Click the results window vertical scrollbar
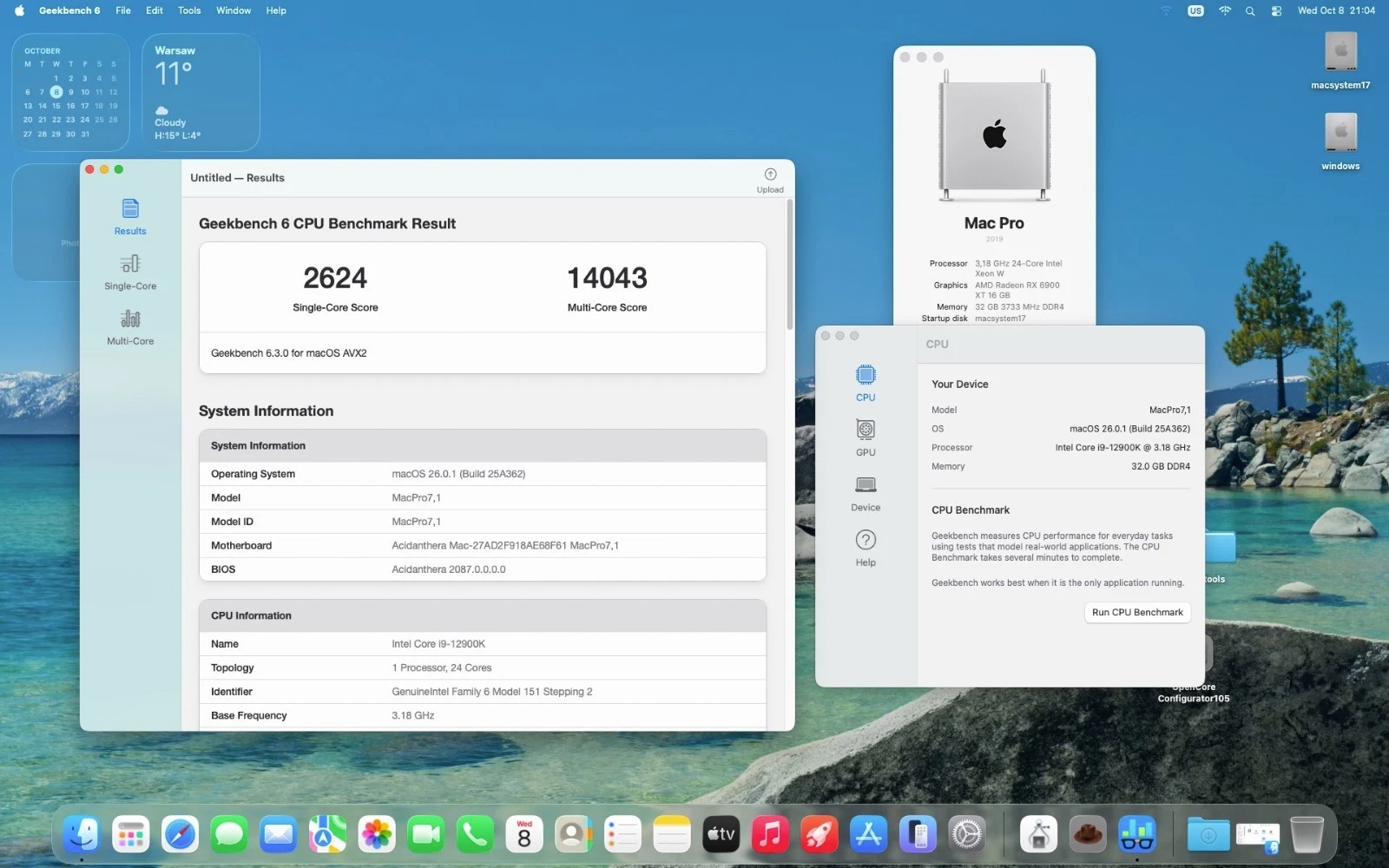The image size is (1389, 868). point(789,265)
